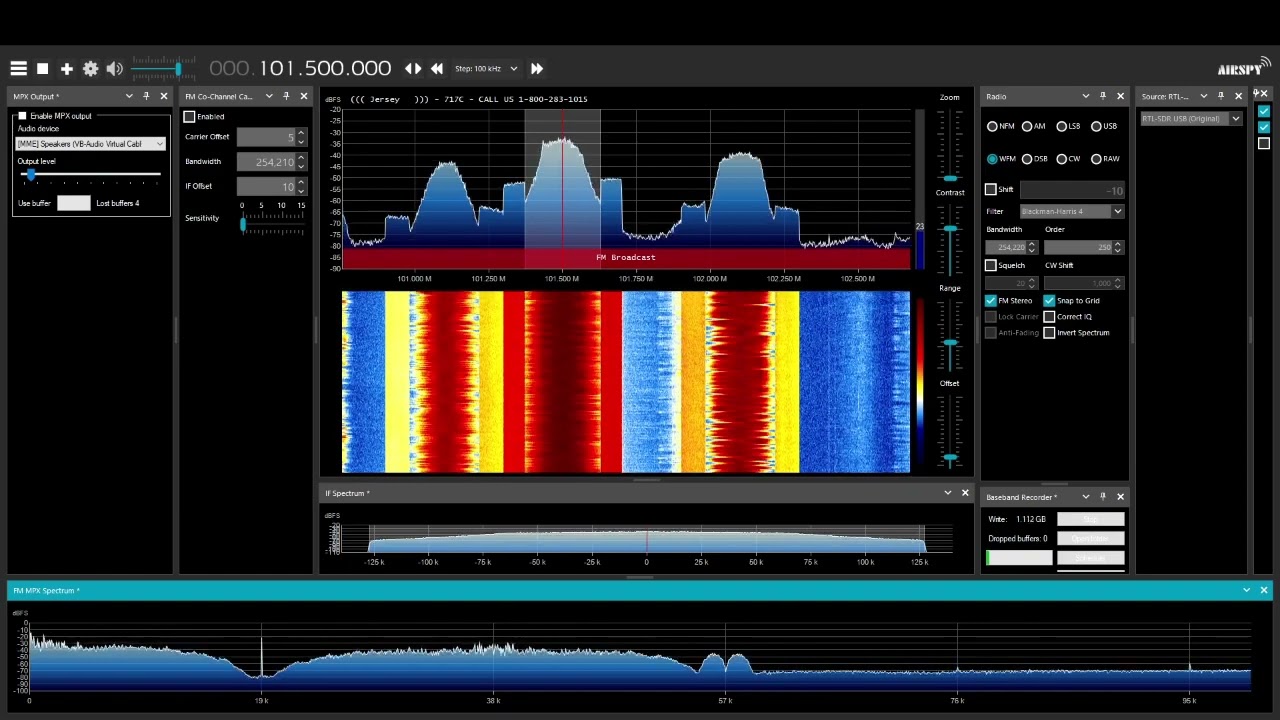The width and height of the screenshot is (1280, 720).
Task: Open RTL-SDR USB source dropdown
Action: point(1191,118)
